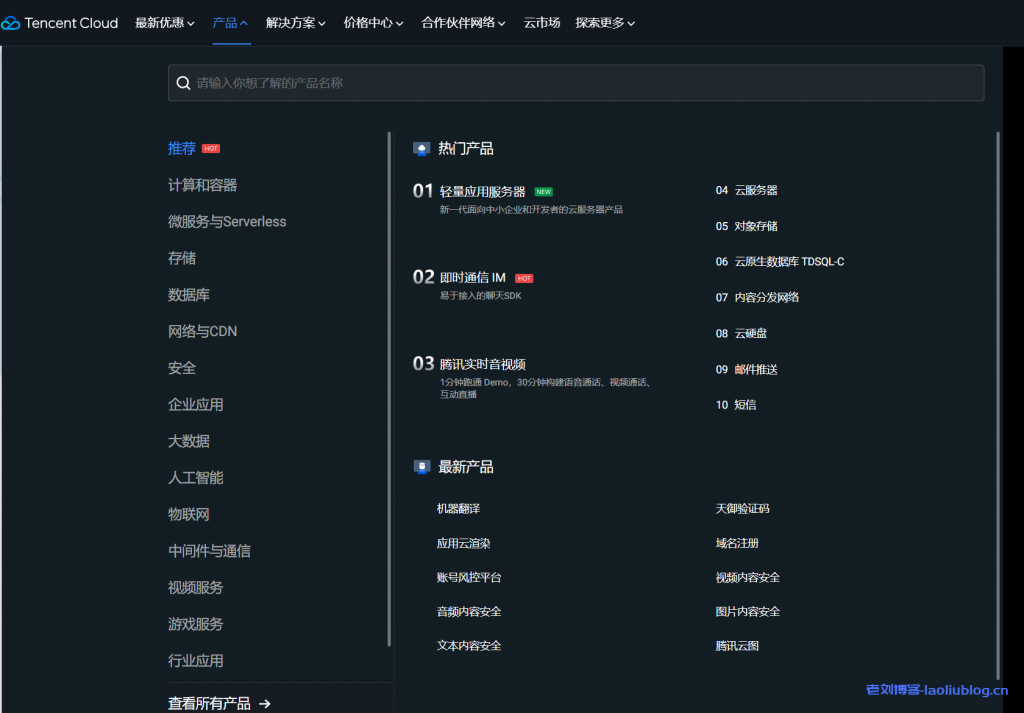Screen dimensions: 1024x713
Task: Select the 产品 menu tab
Action: [x=227, y=22]
